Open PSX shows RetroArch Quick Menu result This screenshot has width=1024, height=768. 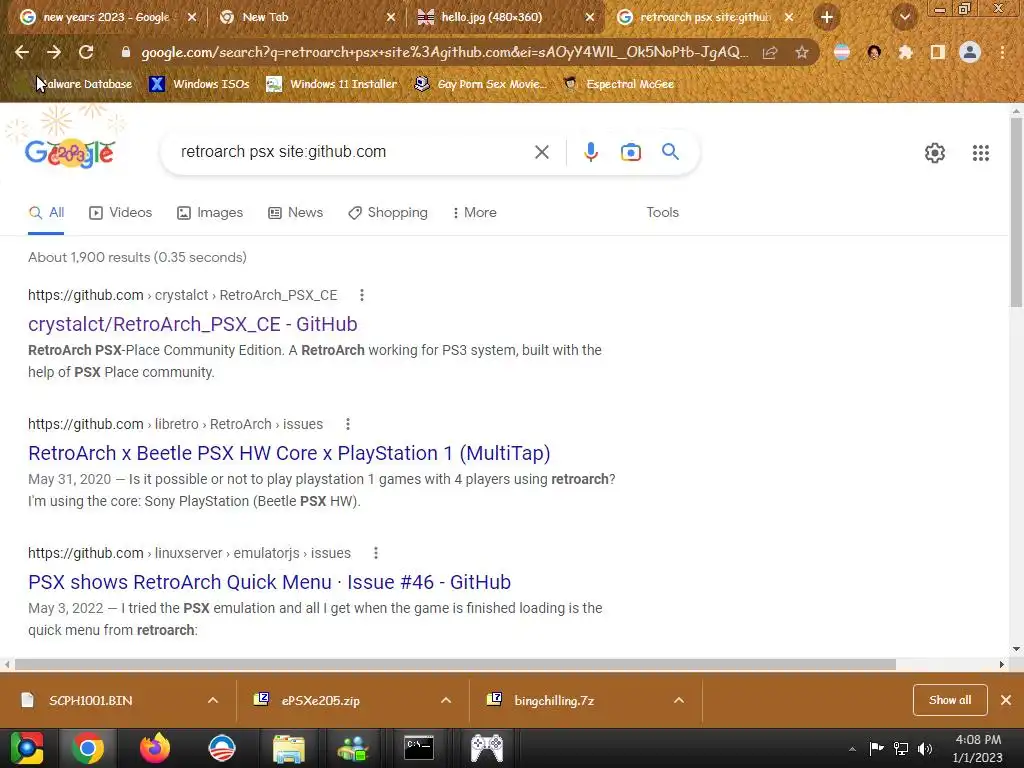click(270, 582)
